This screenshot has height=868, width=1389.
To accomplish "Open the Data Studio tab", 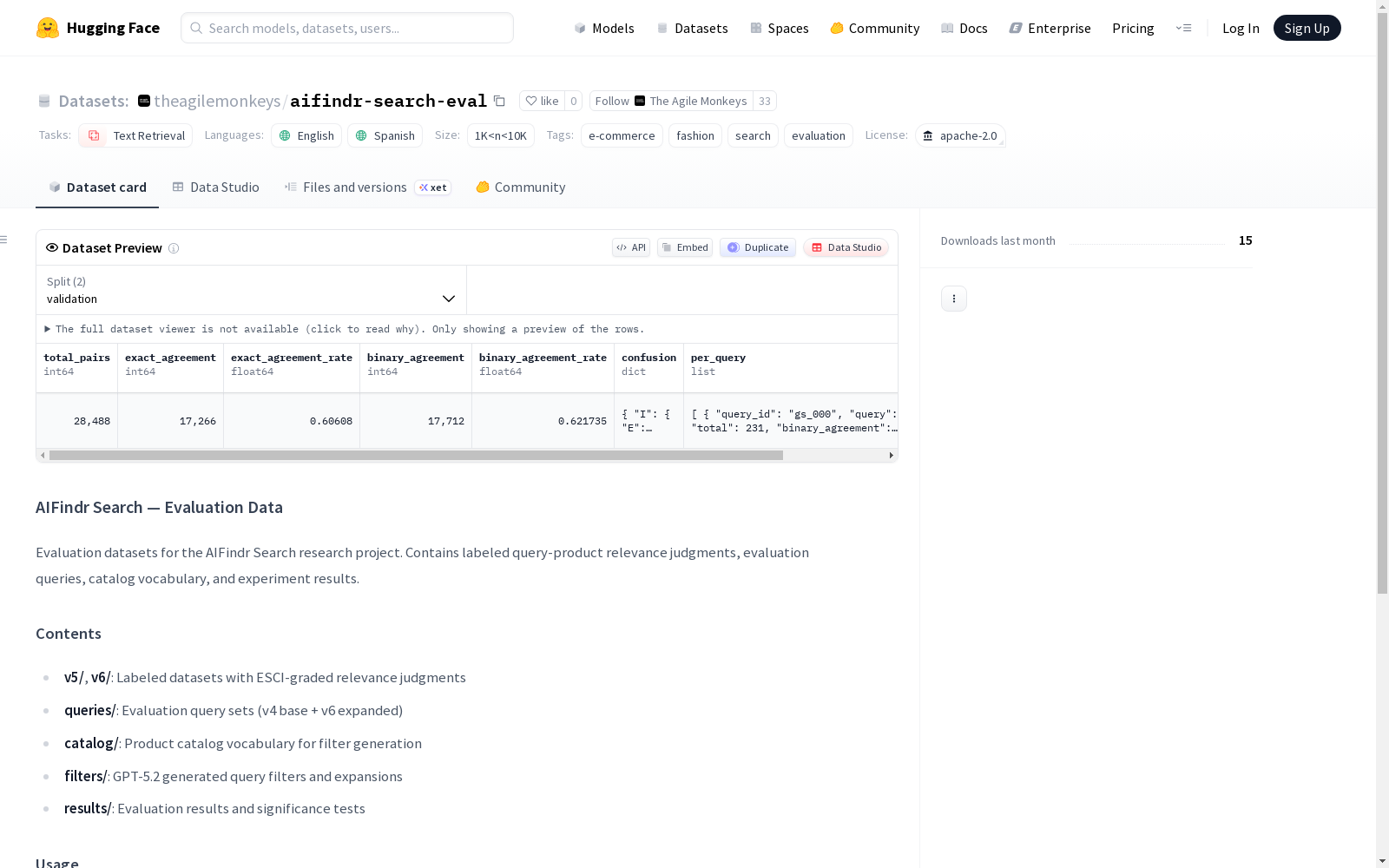I will click(215, 187).
